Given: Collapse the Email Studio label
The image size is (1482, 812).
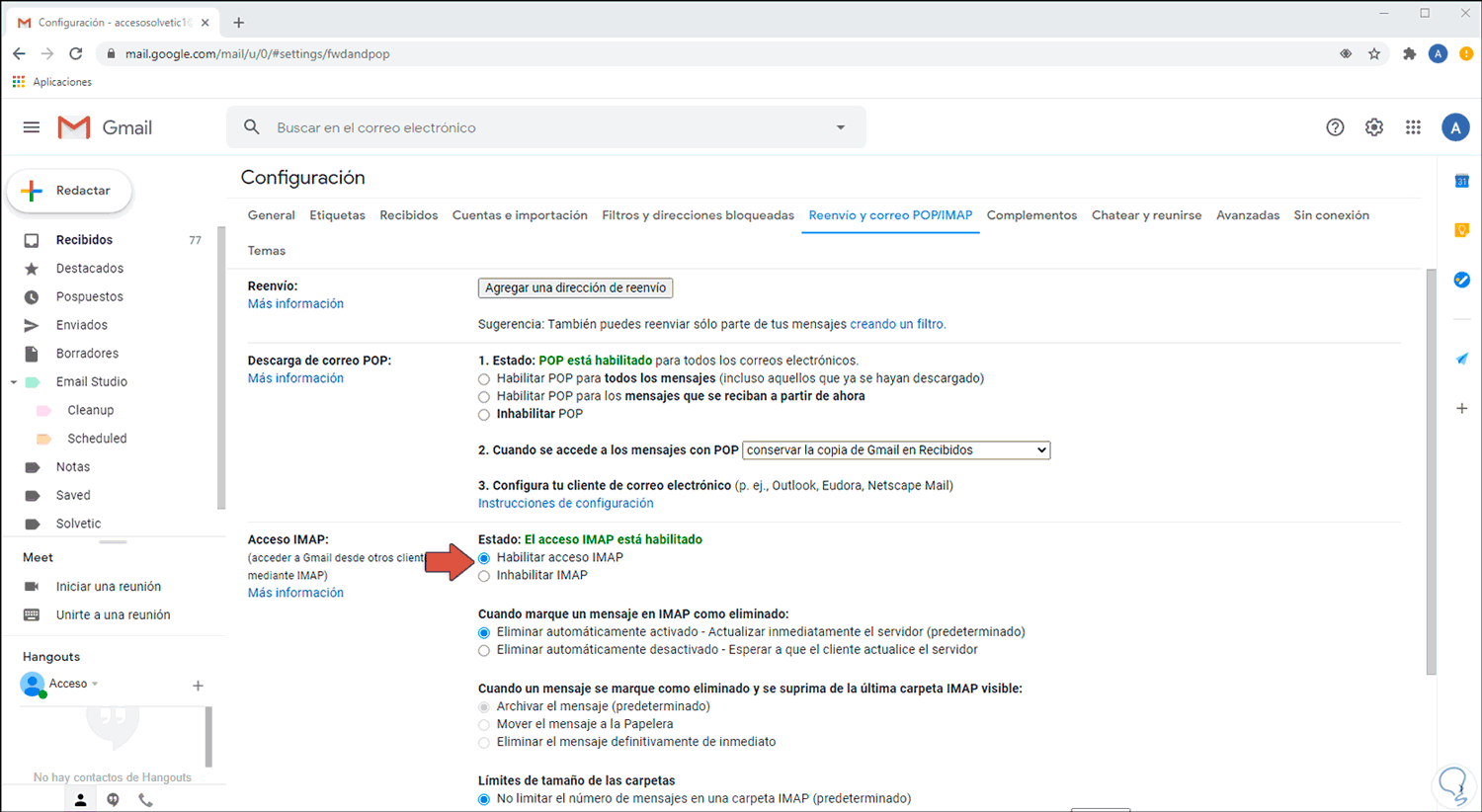Looking at the screenshot, I should [14, 382].
